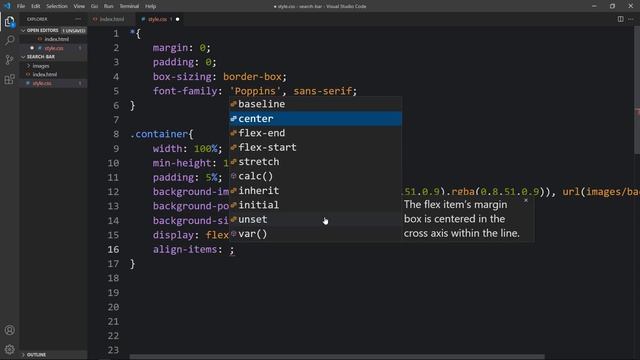Open the Terminal menu

coord(129,6)
